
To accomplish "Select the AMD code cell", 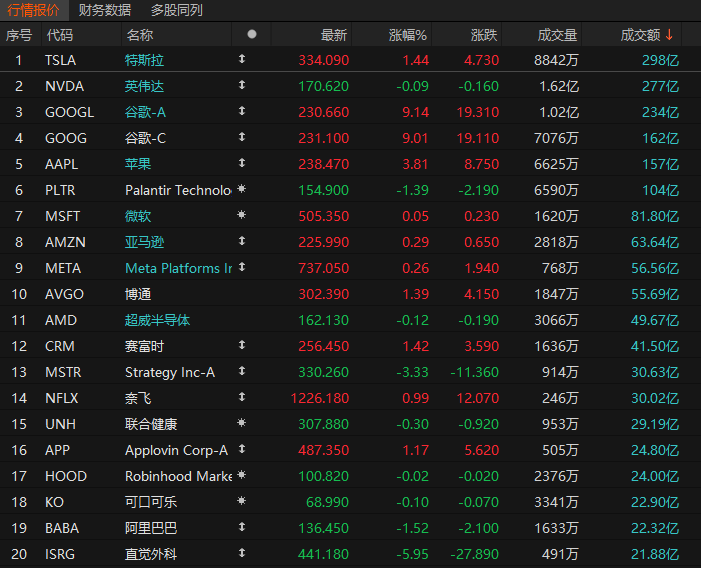I will pyautogui.click(x=61, y=320).
